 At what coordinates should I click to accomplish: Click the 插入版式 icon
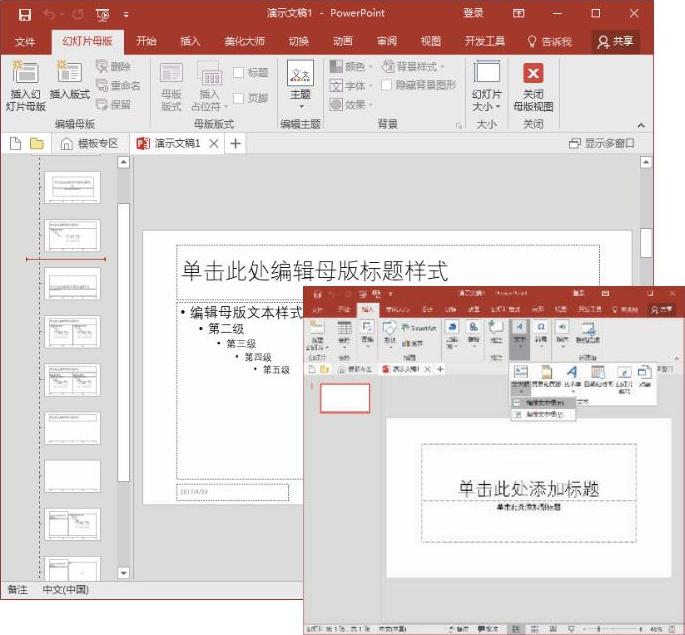69,79
